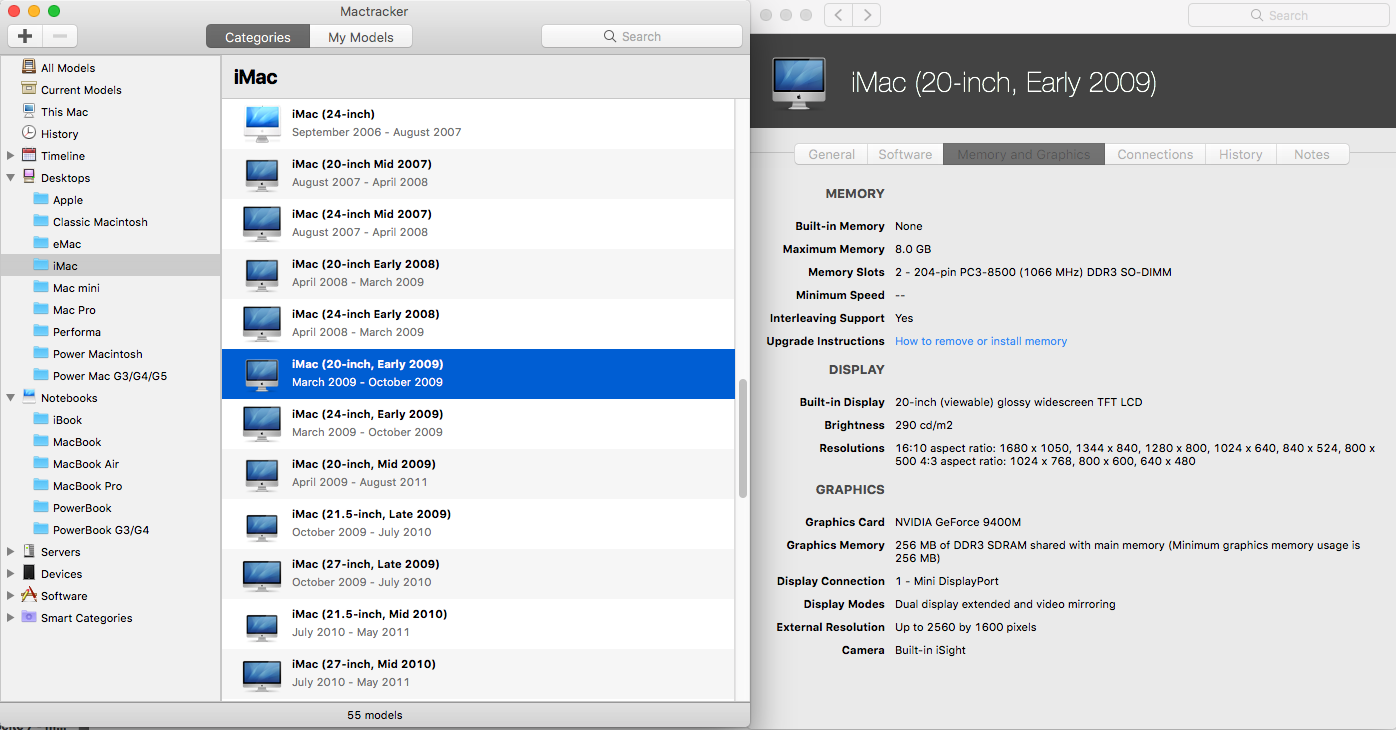The width and height of the screenshot is (1396, 730).
Task: Collapse the Desktops category
Action: (11, 178)
